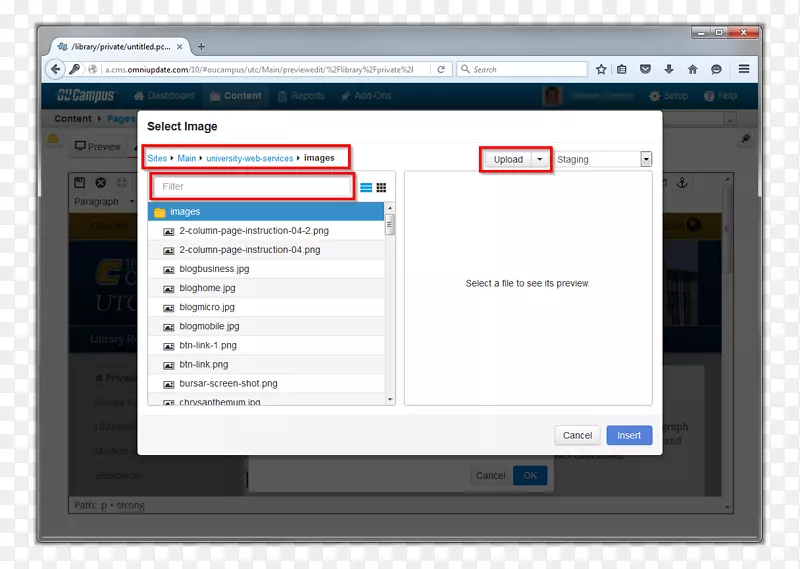The width and height of the screenshot is (800, 569).
Task: Select bloghome.jpg file
Action: 266,288
